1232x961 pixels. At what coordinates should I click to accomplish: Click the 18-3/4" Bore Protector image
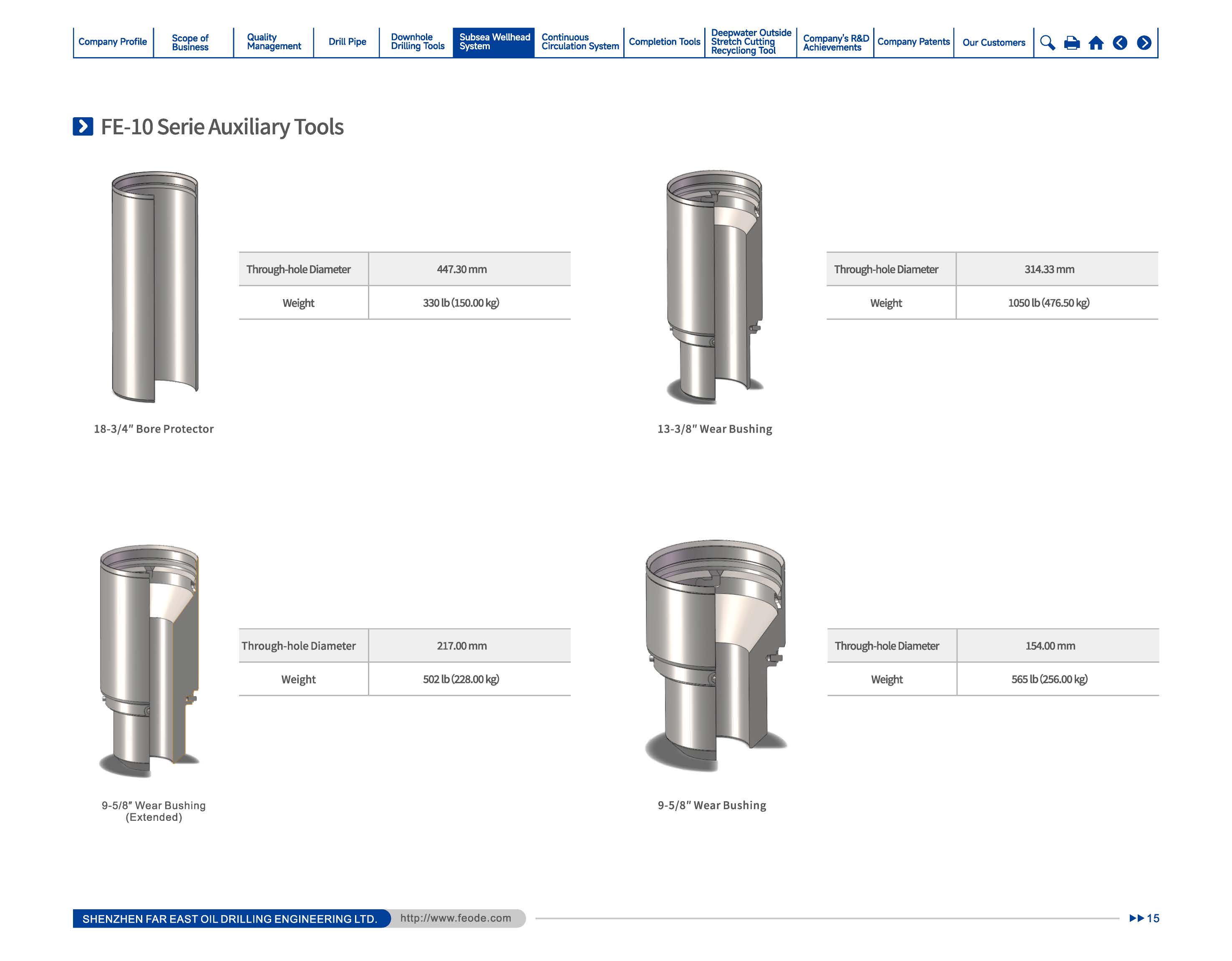pos(154,287)
